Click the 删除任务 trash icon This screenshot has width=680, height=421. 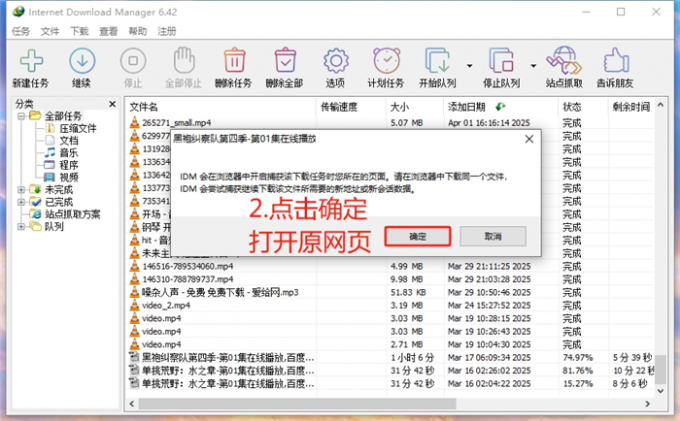(x=234, y=60)
